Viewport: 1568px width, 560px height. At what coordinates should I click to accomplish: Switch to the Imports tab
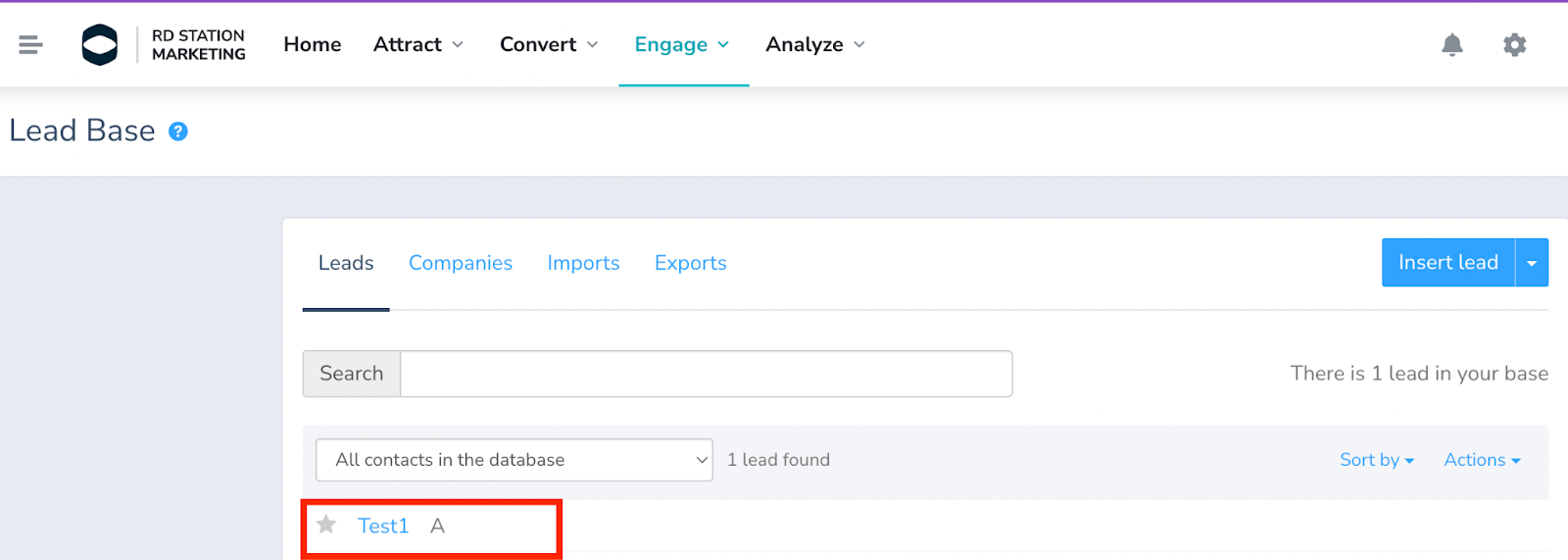click(583, 263)
